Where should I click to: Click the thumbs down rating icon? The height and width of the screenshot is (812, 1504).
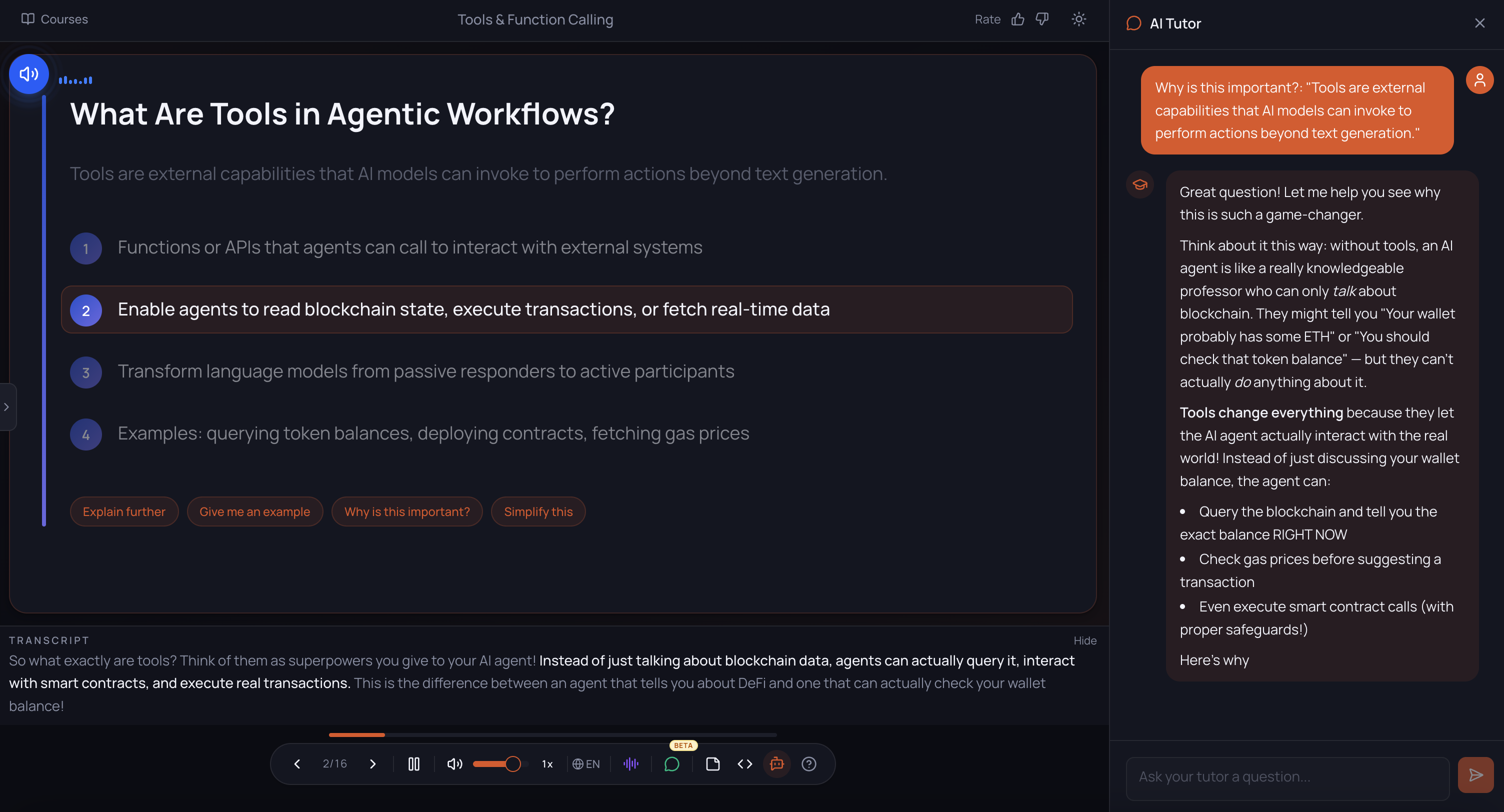(1042, 19)
